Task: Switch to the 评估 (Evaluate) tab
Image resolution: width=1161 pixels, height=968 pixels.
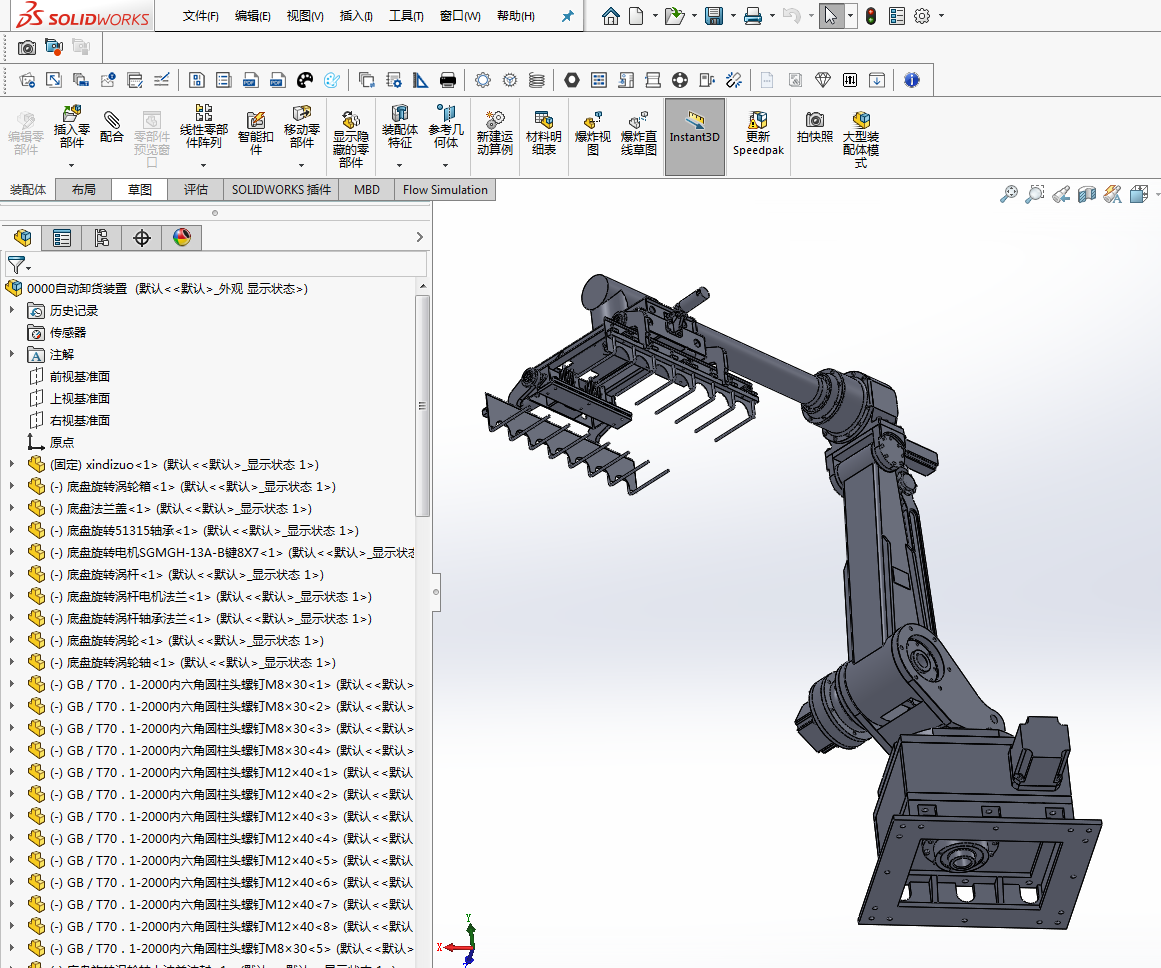Action: [195, 189]
